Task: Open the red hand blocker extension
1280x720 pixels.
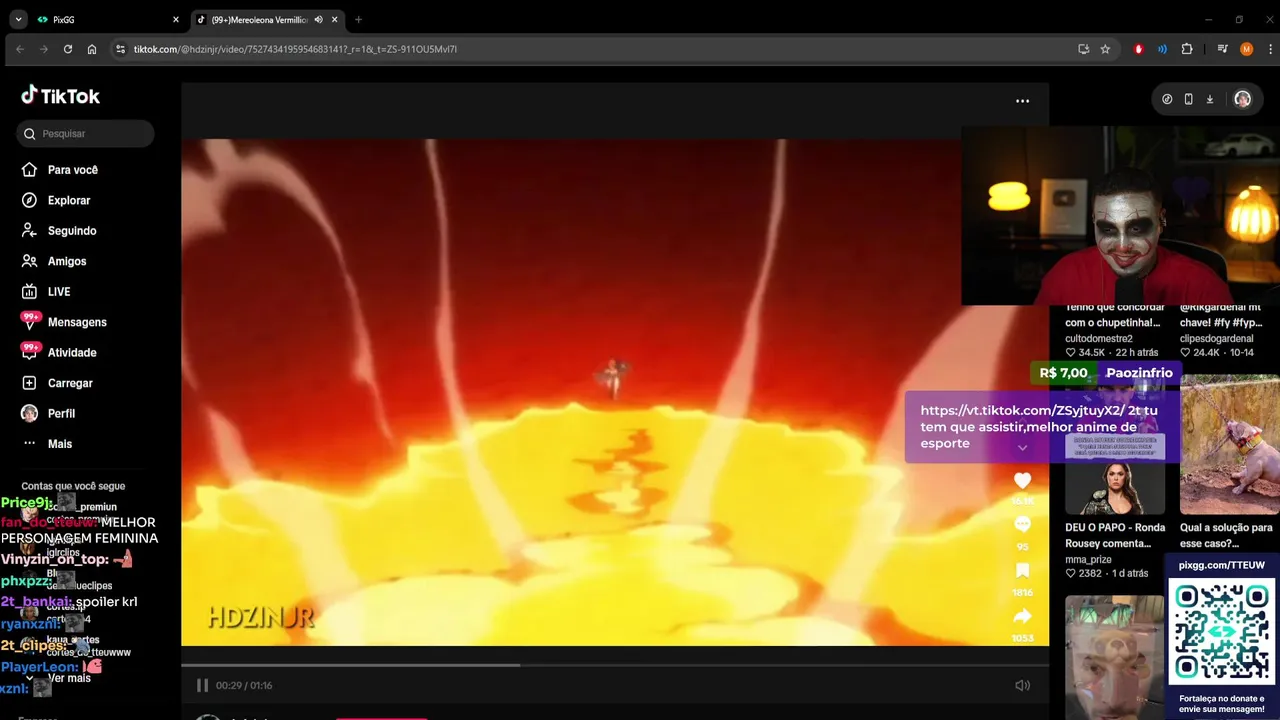Action: coord(1138,49)
